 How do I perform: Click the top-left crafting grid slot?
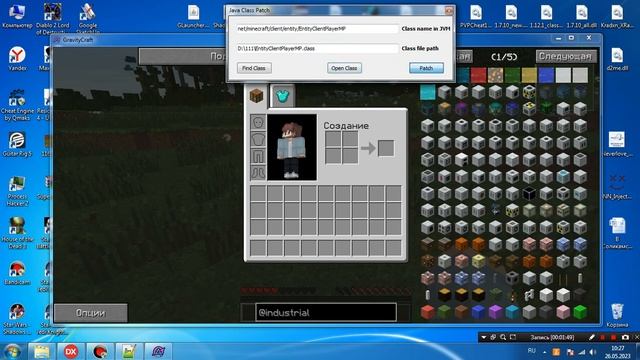pos(333,139)
